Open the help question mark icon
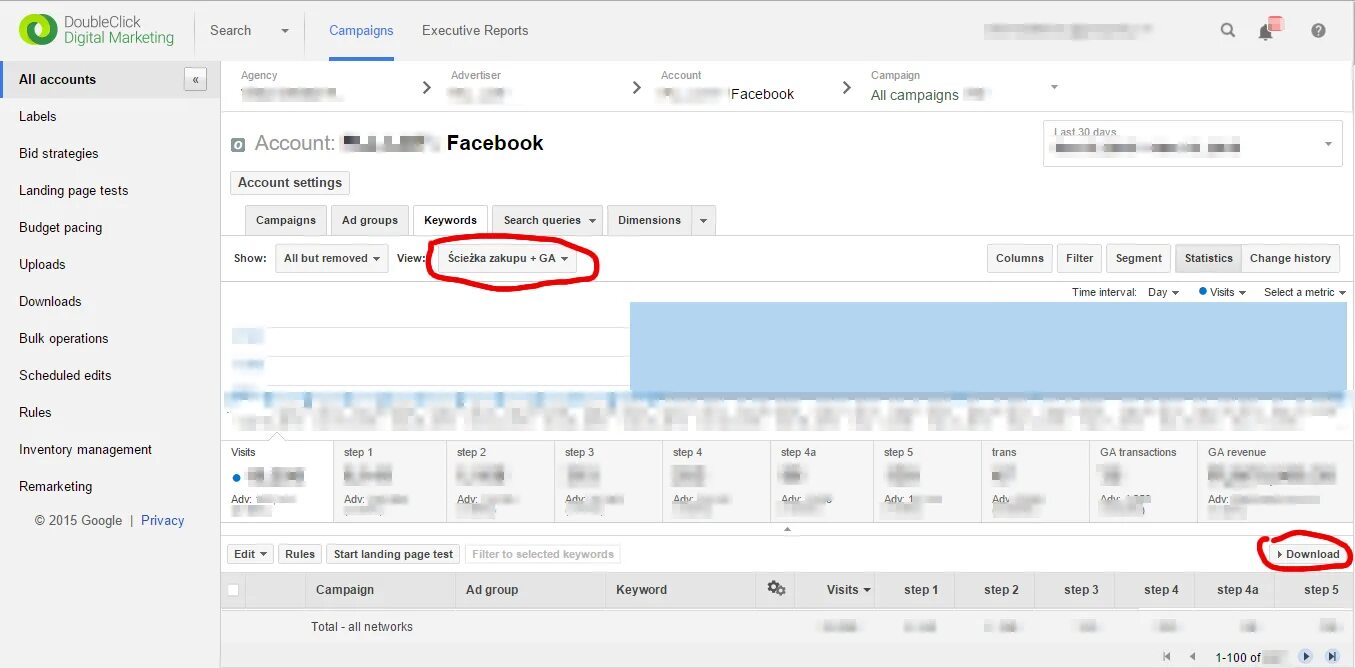 click(1318, 30)
